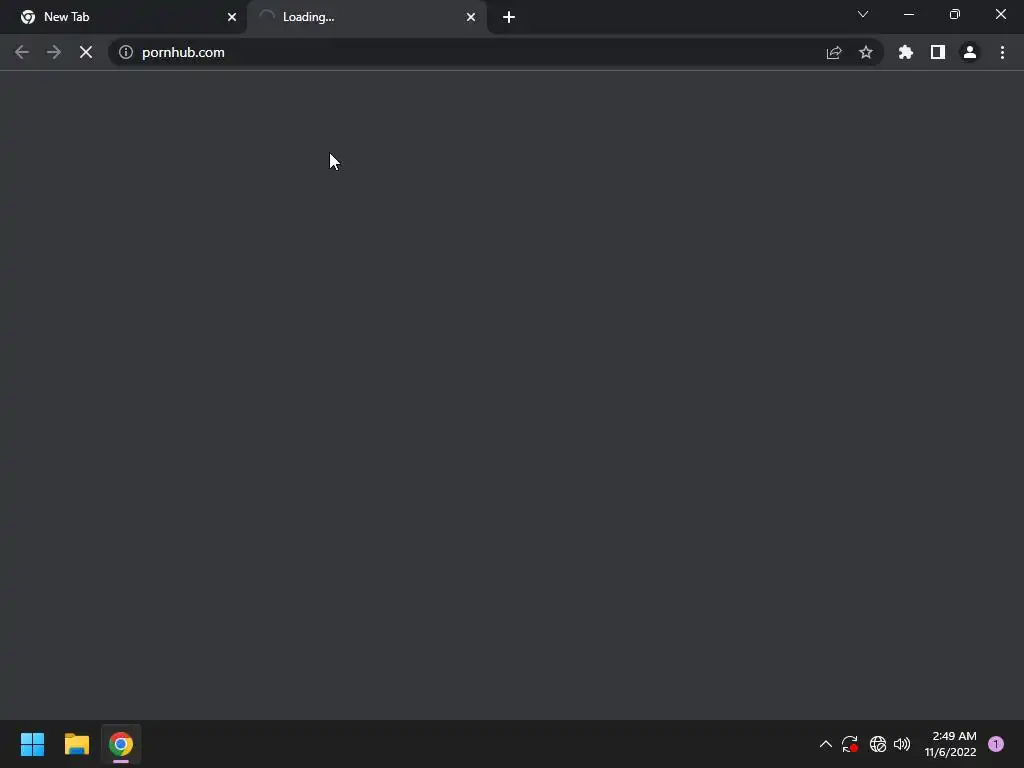Restore down the Chrome window
The height and width of the screenshot is (768, 1024).
(x=955, y=14)
